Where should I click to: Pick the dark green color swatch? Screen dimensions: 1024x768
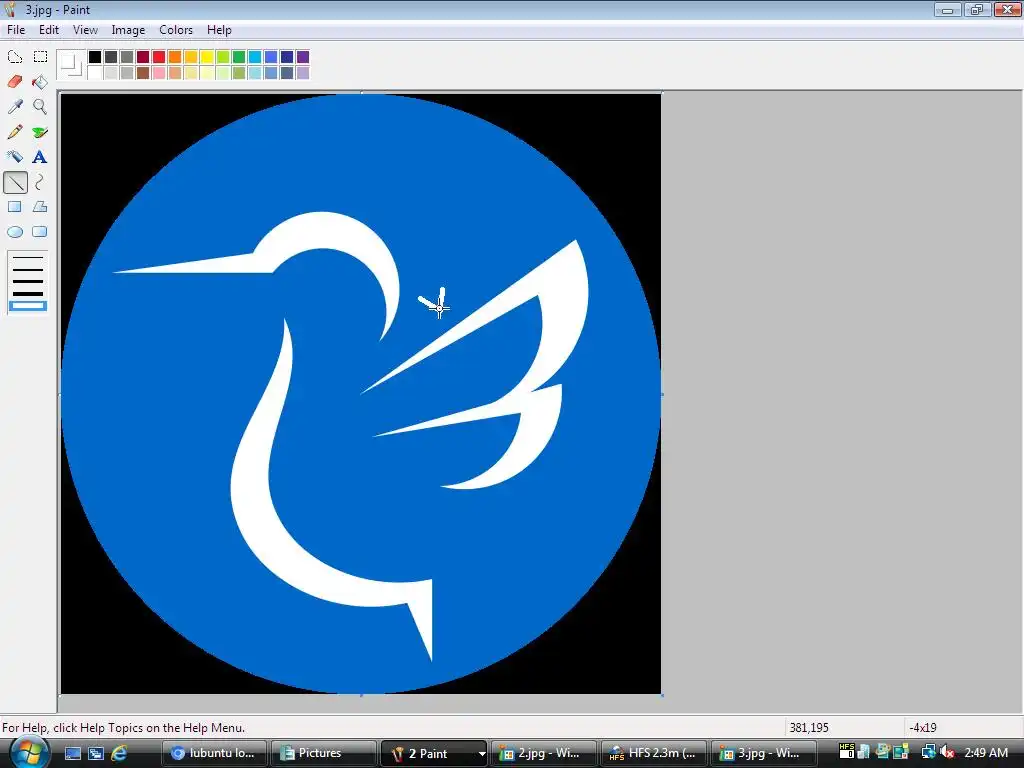239,57
